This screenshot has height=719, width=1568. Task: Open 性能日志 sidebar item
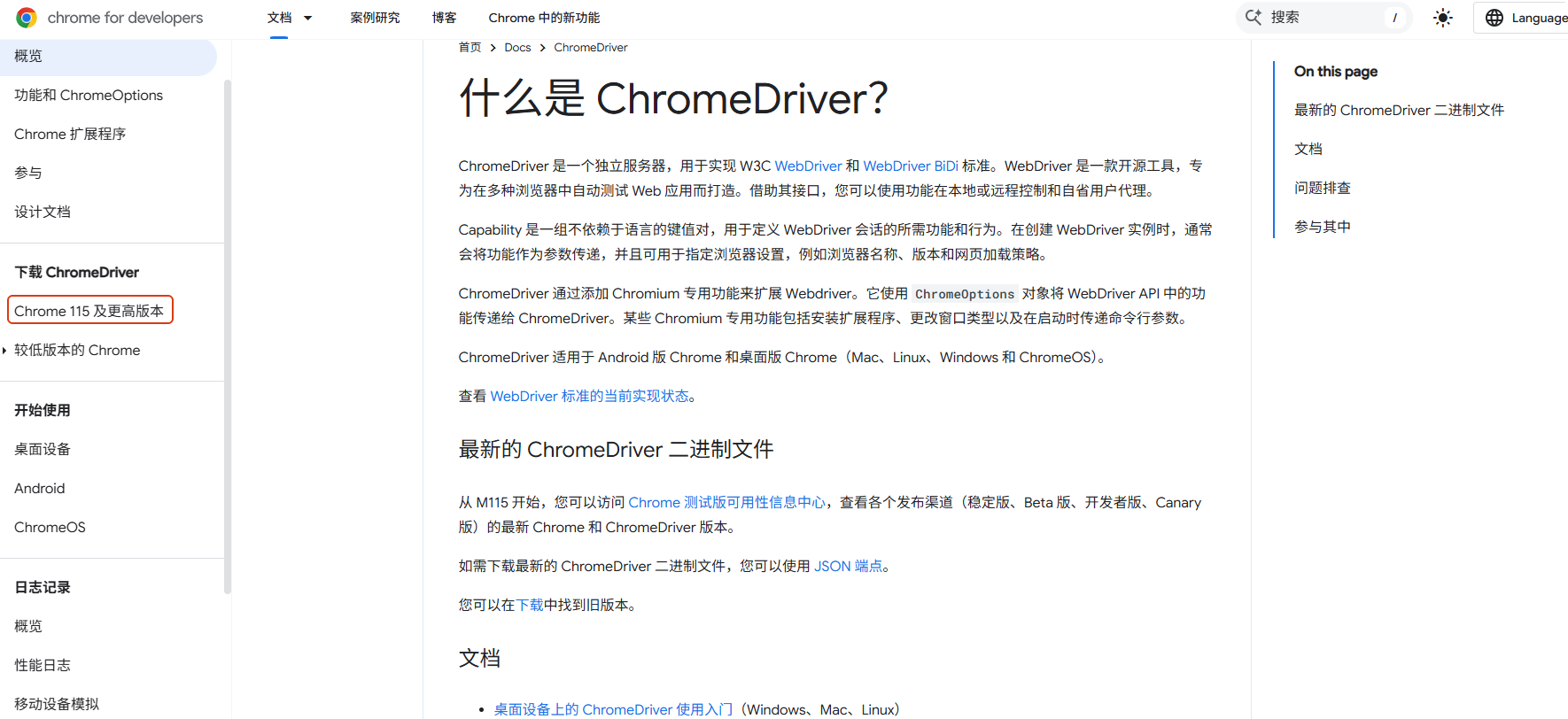[43, 665]
